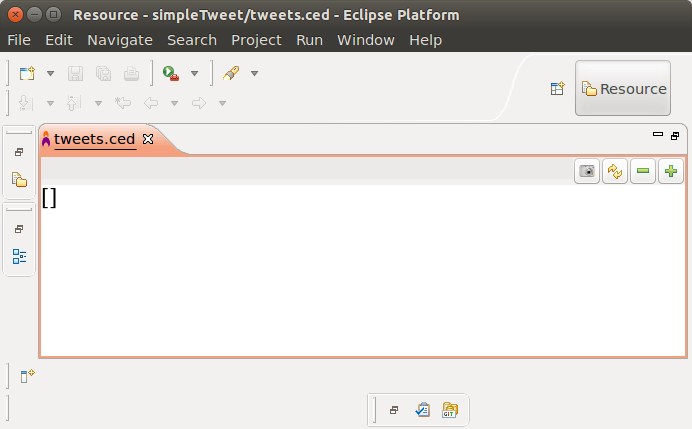Screen dimensions: 692x429
Task: Expand the Search tool dropdown arrow
Action: tap(254, 73)
